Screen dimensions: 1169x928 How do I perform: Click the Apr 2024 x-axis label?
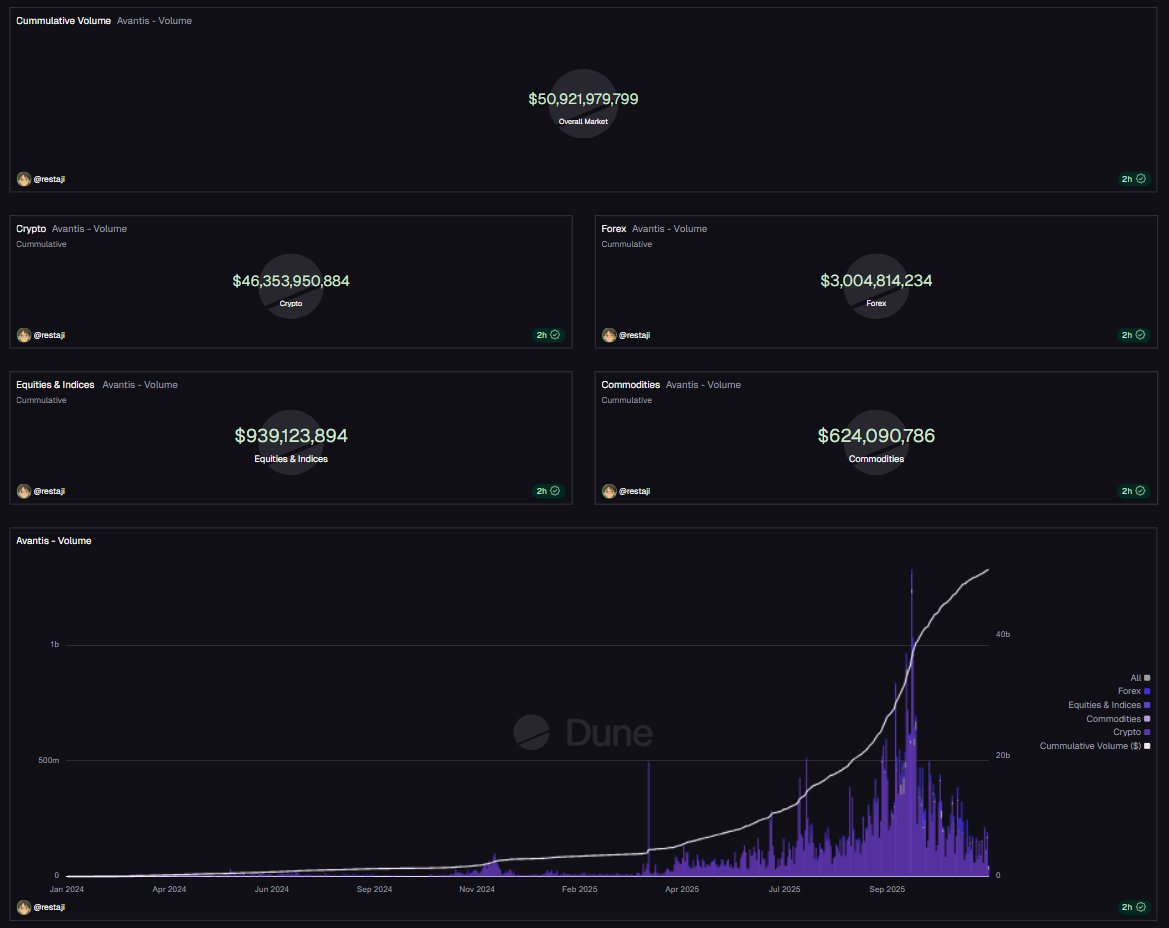tap(169, 889)
